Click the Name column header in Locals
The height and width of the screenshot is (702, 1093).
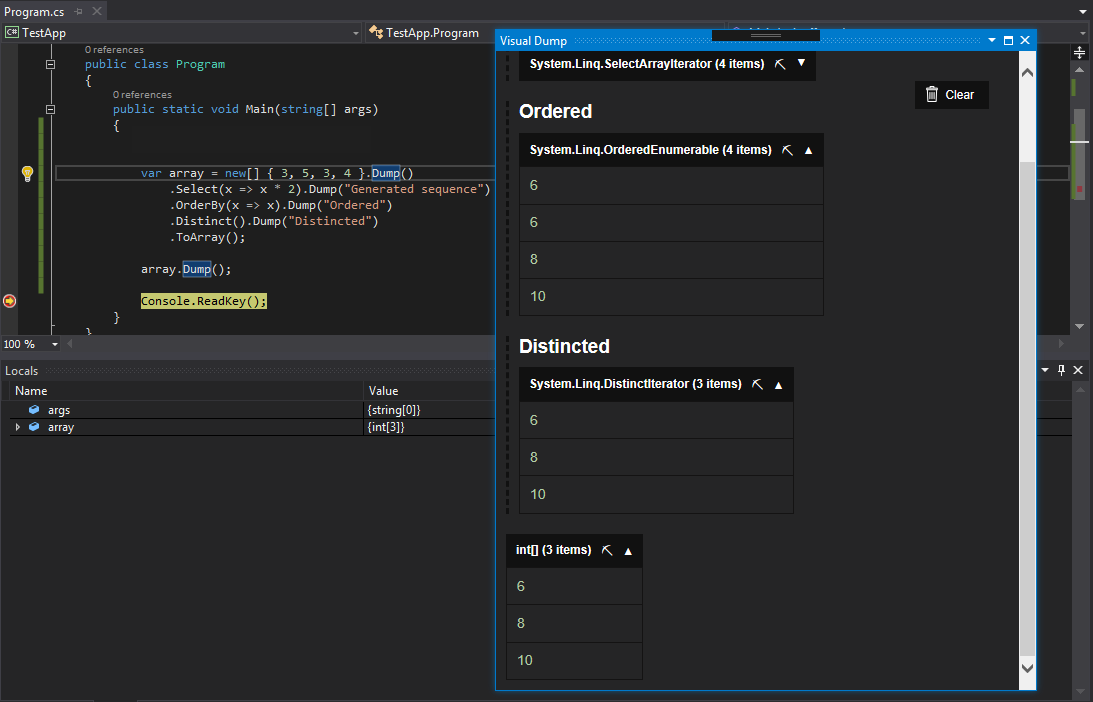184,391
